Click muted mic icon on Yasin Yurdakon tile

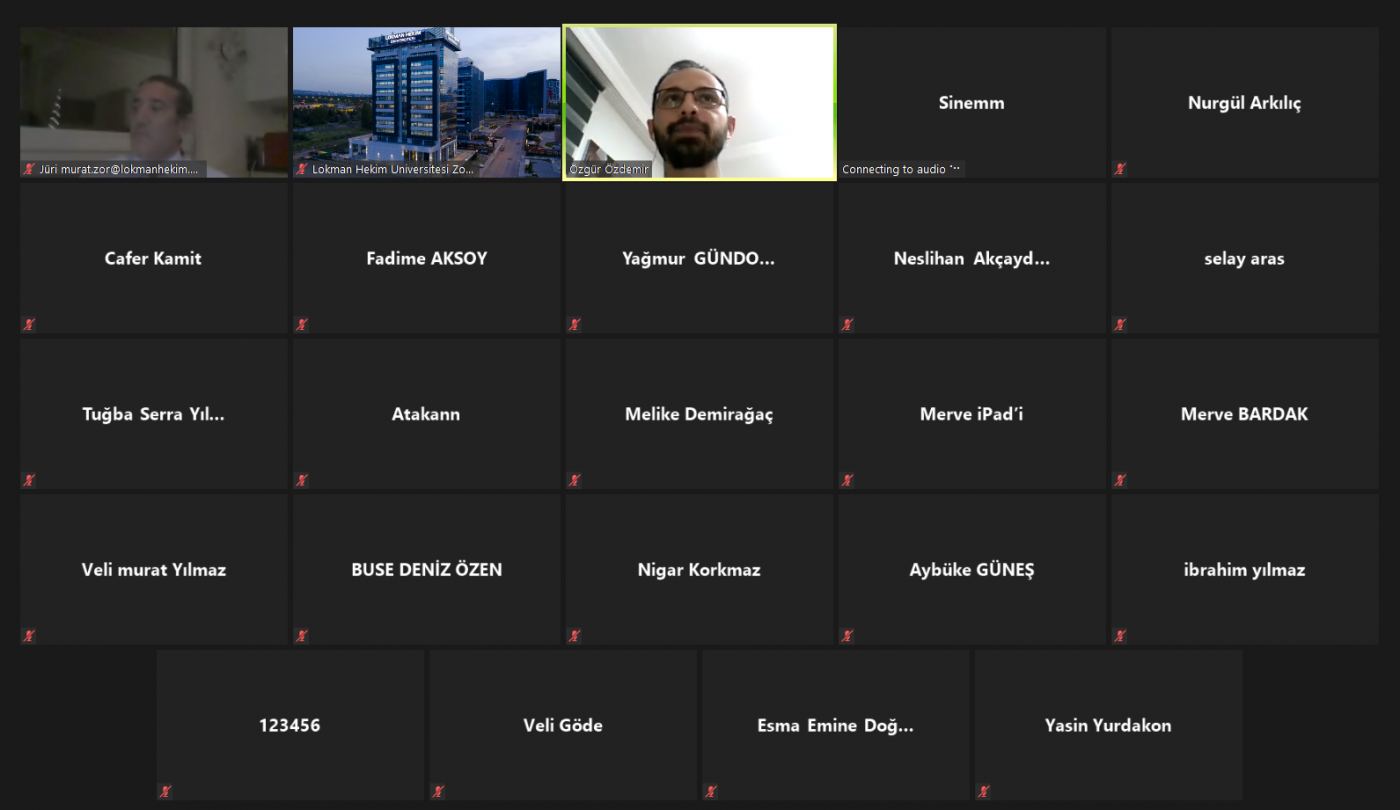[984, 792]
